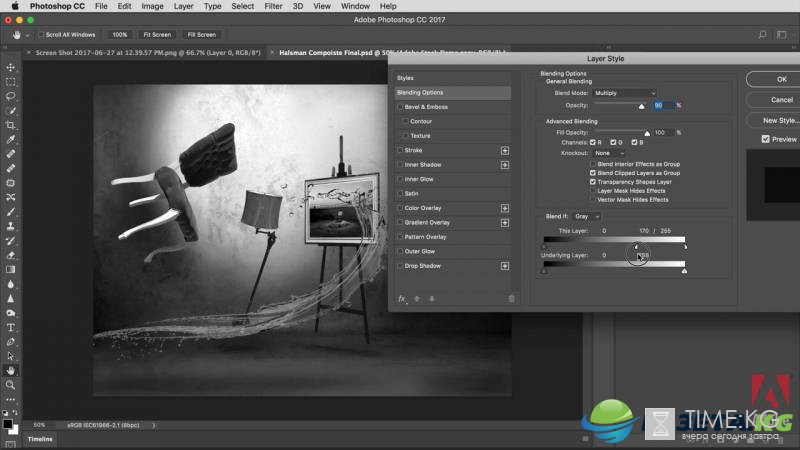
Task: Enable Satin effect checkbox
Action: click(400, 194)
